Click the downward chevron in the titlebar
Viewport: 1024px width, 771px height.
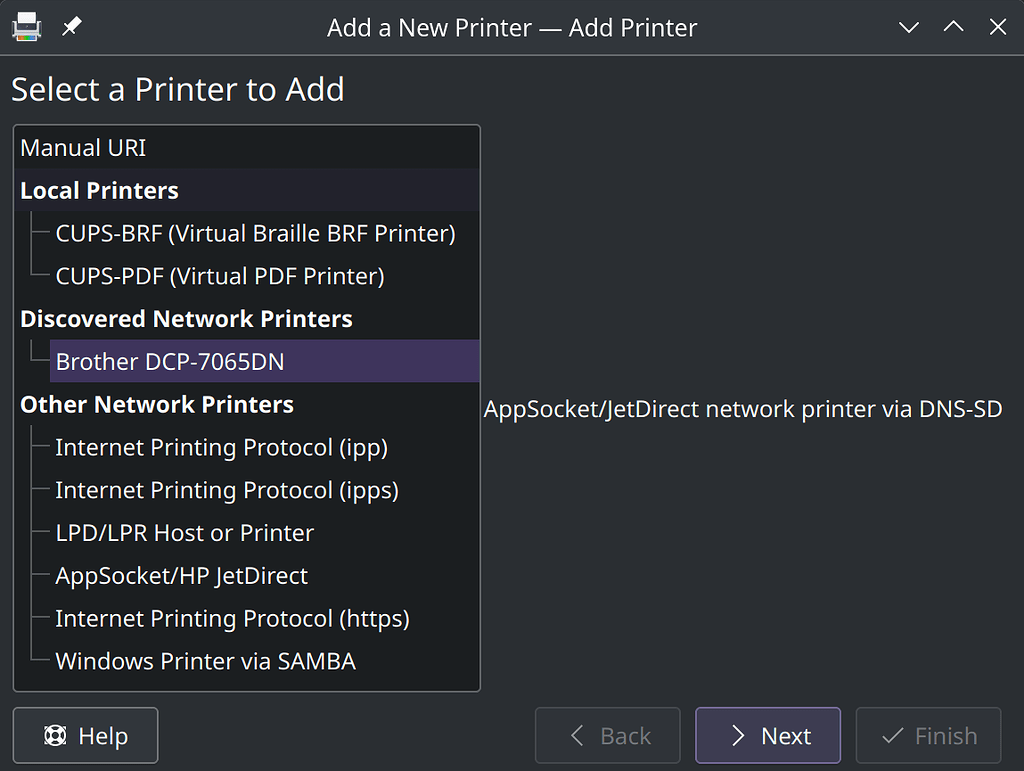(908, 27)
